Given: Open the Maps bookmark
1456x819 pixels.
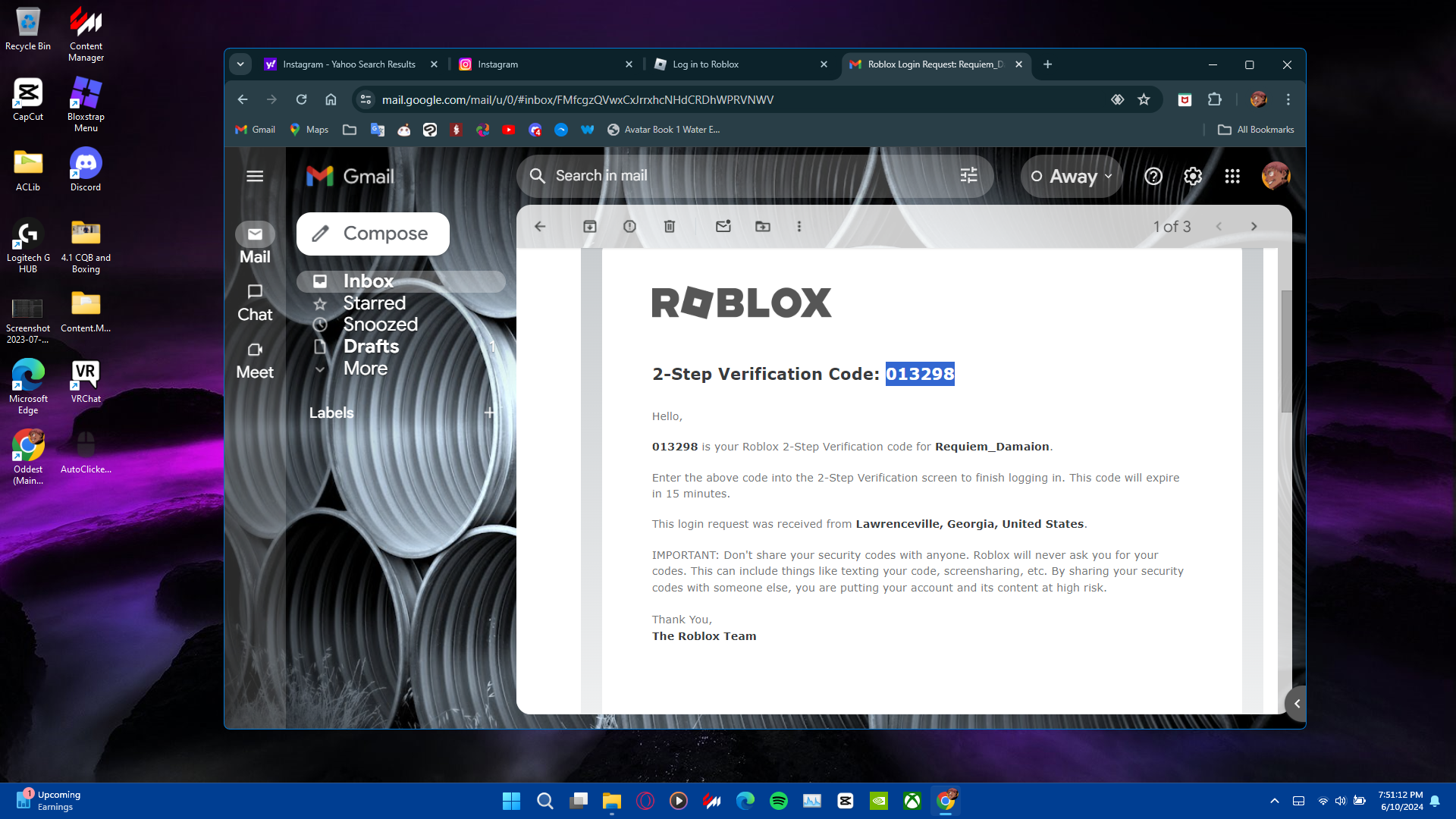Looking at the screenshot, I should [309, 130].
